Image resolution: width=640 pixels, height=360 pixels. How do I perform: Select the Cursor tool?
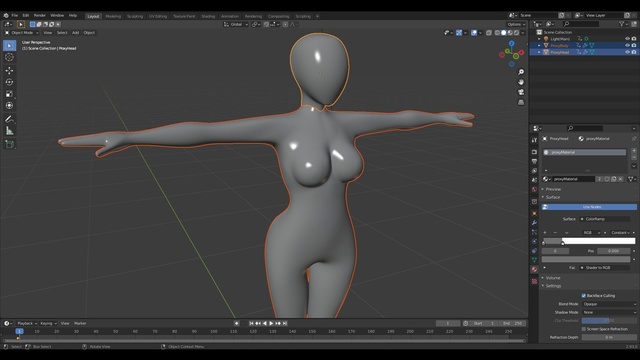click(x=9, y=57)
